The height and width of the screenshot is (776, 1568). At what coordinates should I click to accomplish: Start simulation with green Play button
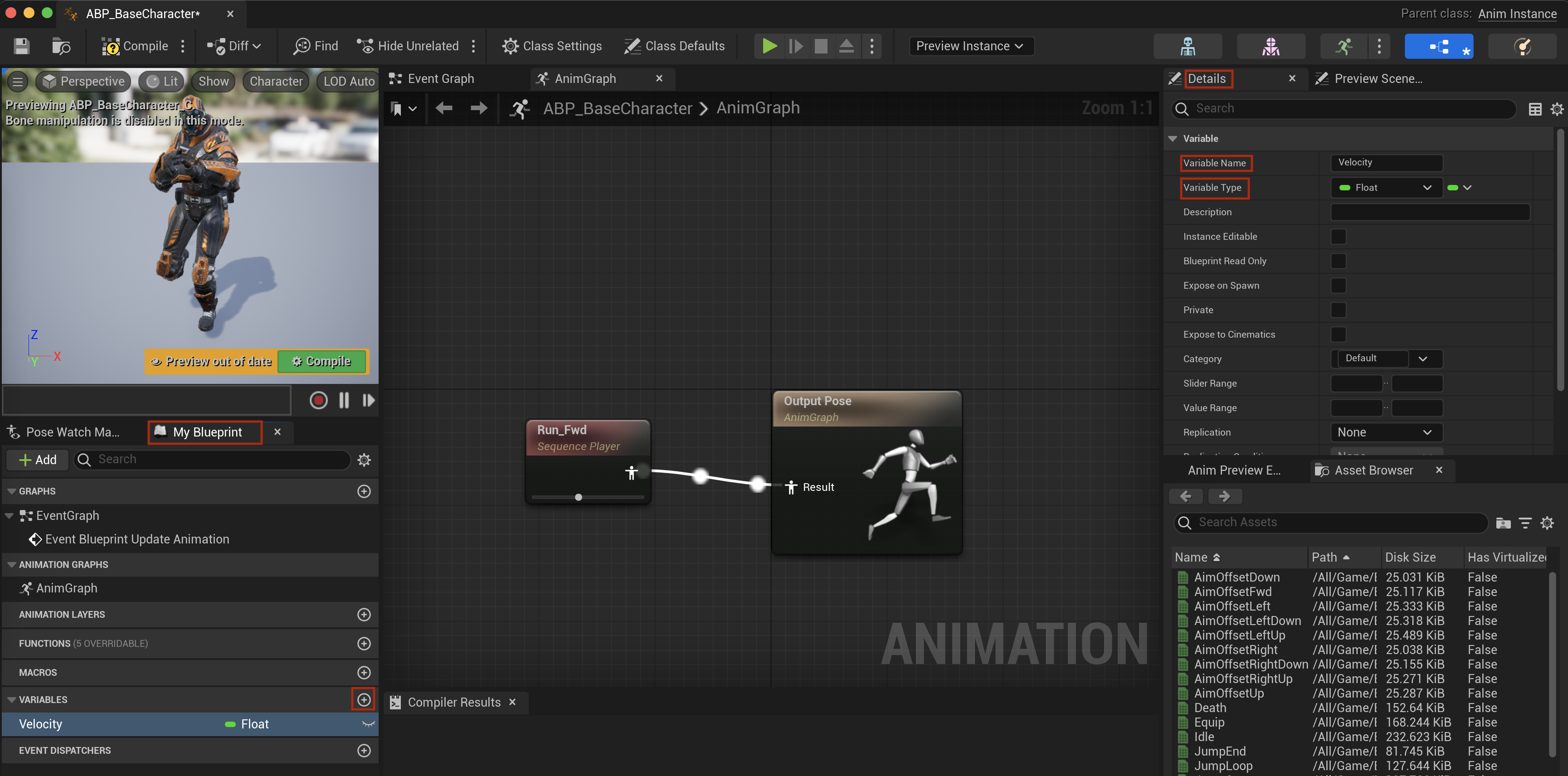tap(769, 46)
